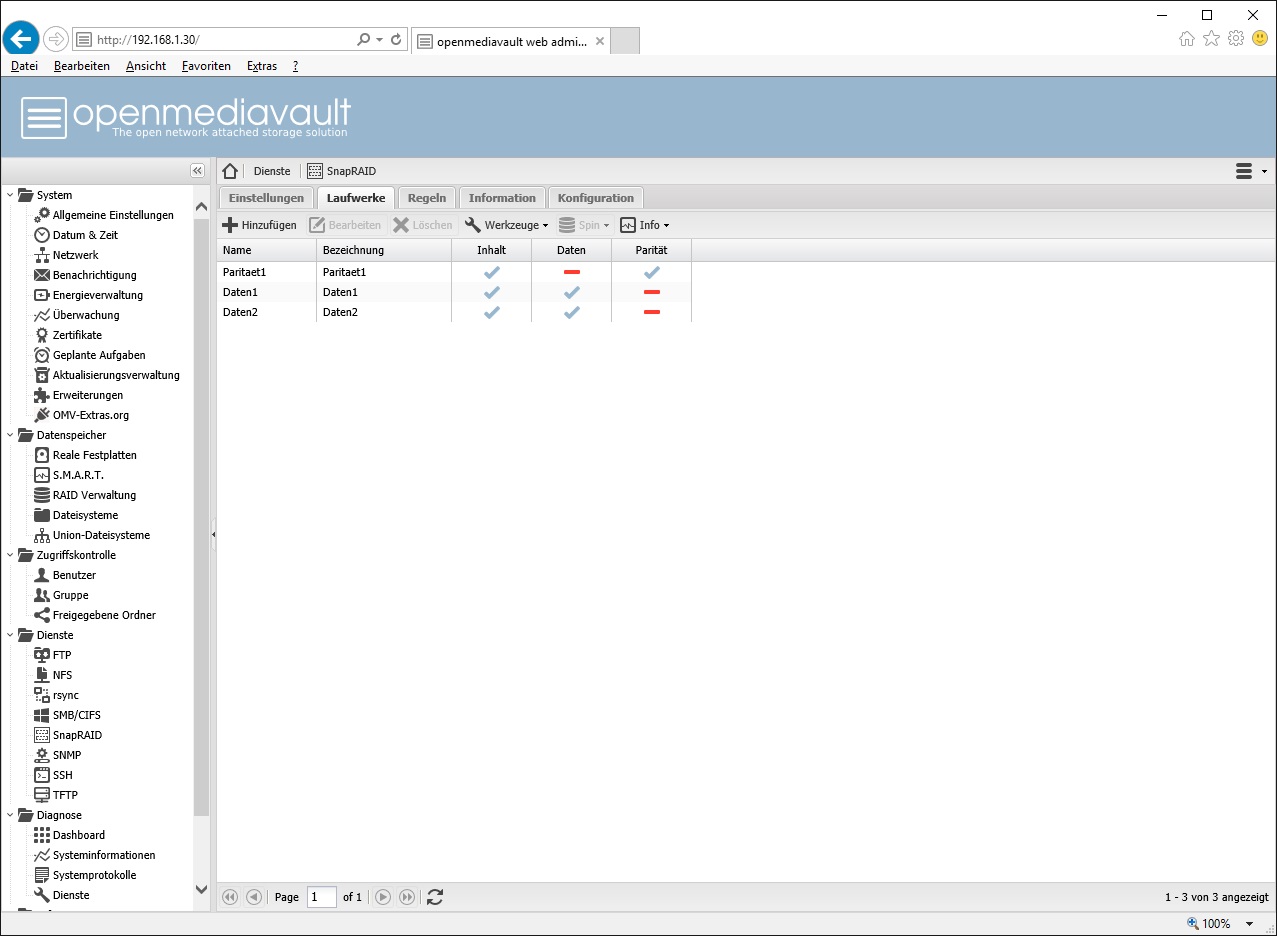This screenshot has width=1277, height=936.
Task: Click the SnapRAID sidebar icon
Action: point(42,735)
